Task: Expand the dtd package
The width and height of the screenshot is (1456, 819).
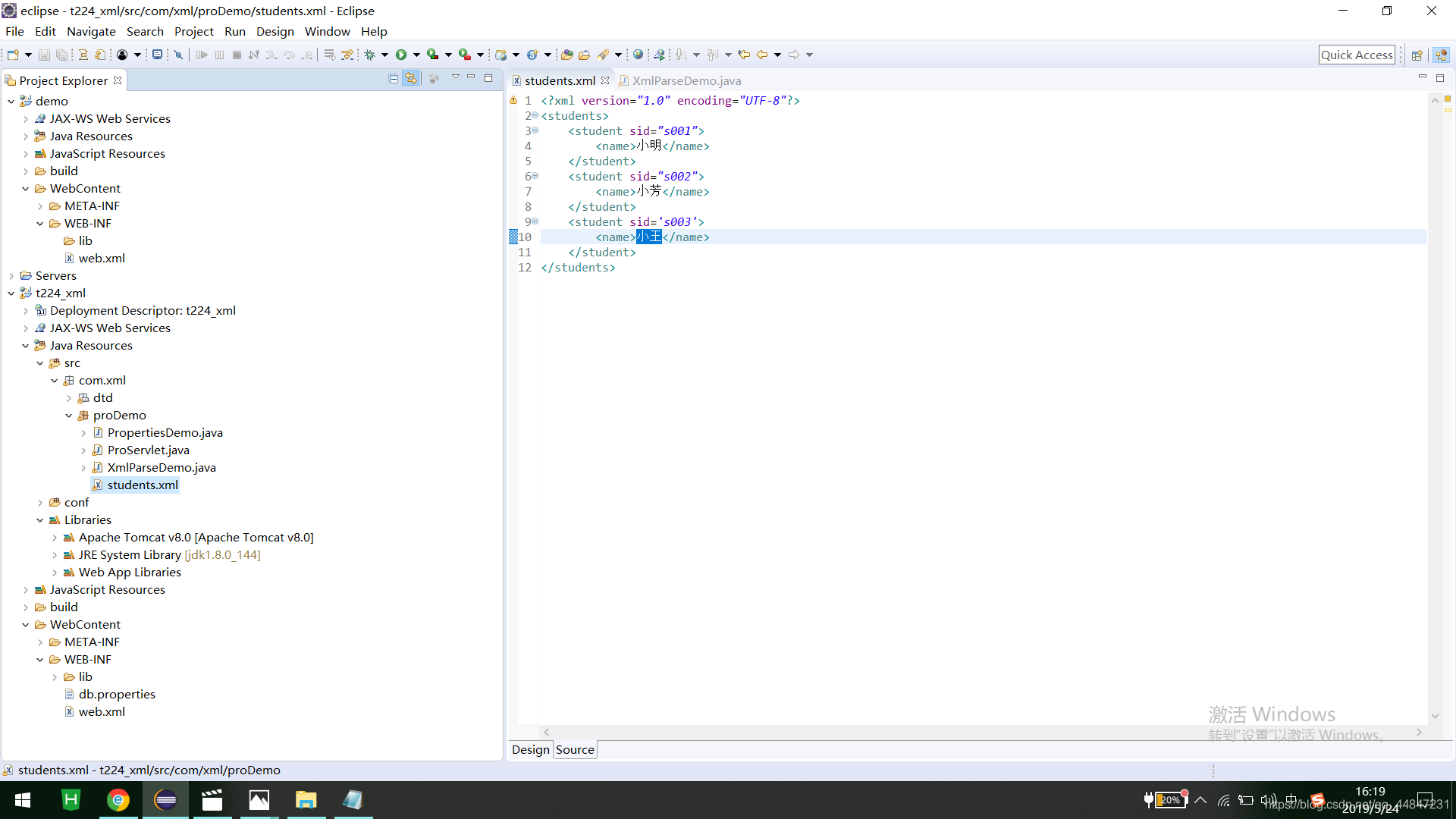Action: tap(69, 398)
